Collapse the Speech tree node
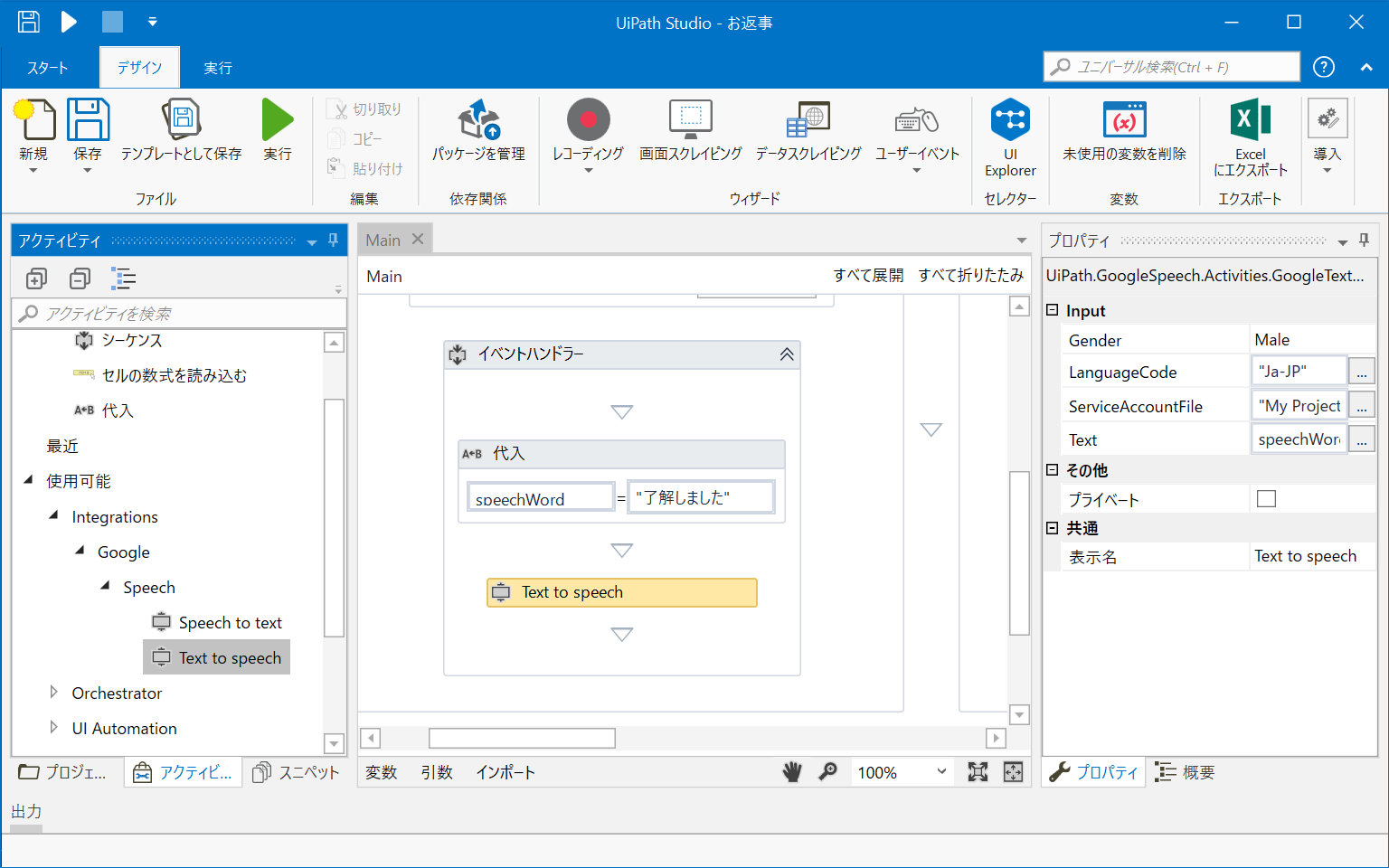 [x=106, y=586]
